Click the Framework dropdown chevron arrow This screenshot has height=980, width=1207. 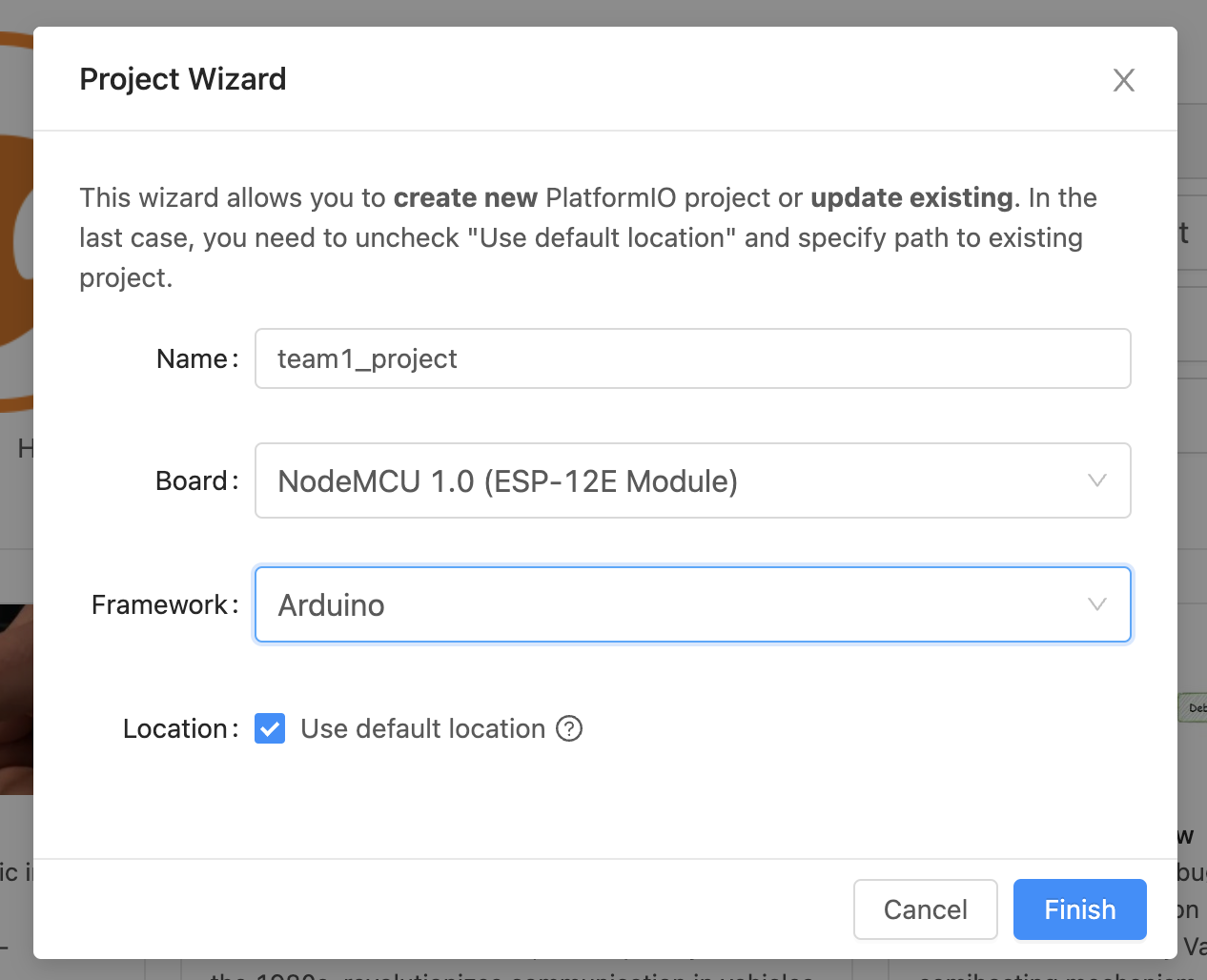(x=1097, y=604)
